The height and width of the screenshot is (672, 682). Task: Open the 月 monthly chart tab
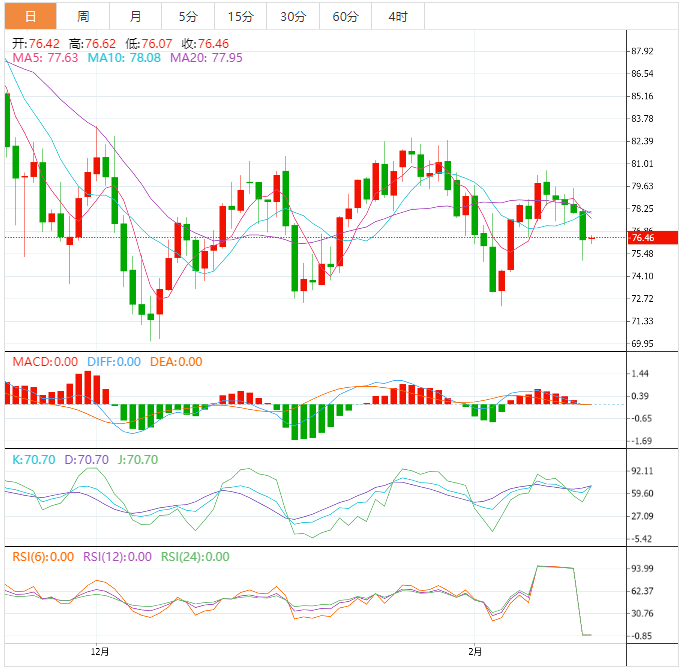135,17
